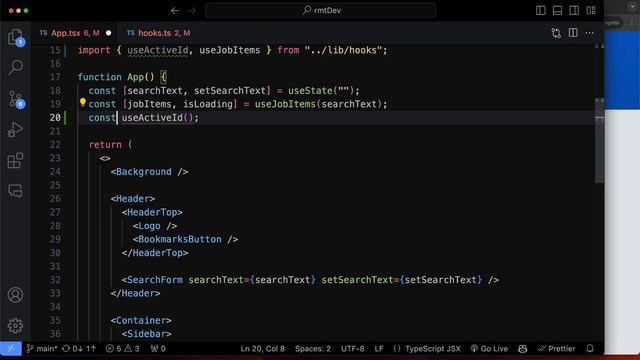The image size is (640, 360).
Task: Go forward in navigation history
Action: [x=192, y=11]
